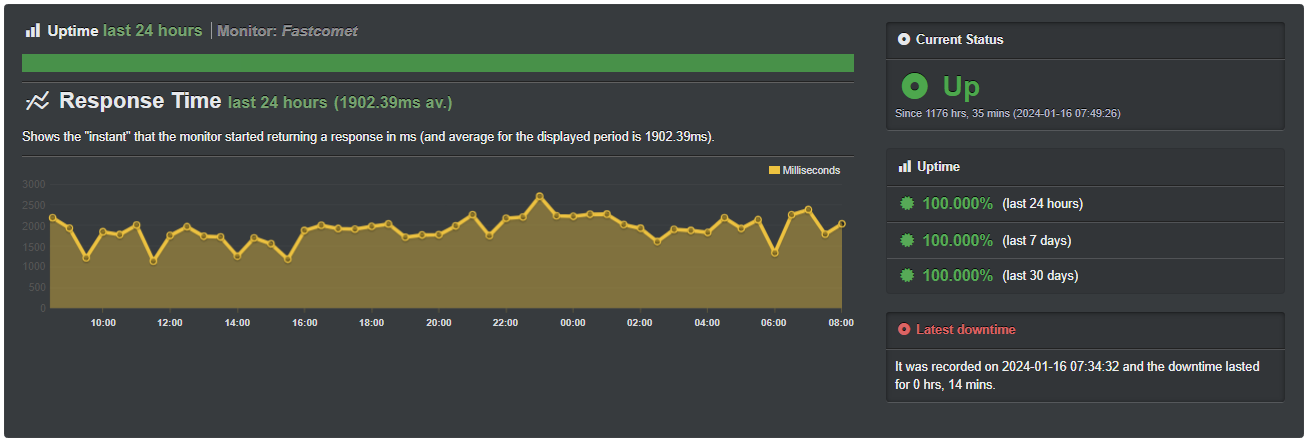The image size is (1308, 441).
Task: Click the green badge beside last 30 days uptime
Action: pyautogui.click(x=907, y=275)
